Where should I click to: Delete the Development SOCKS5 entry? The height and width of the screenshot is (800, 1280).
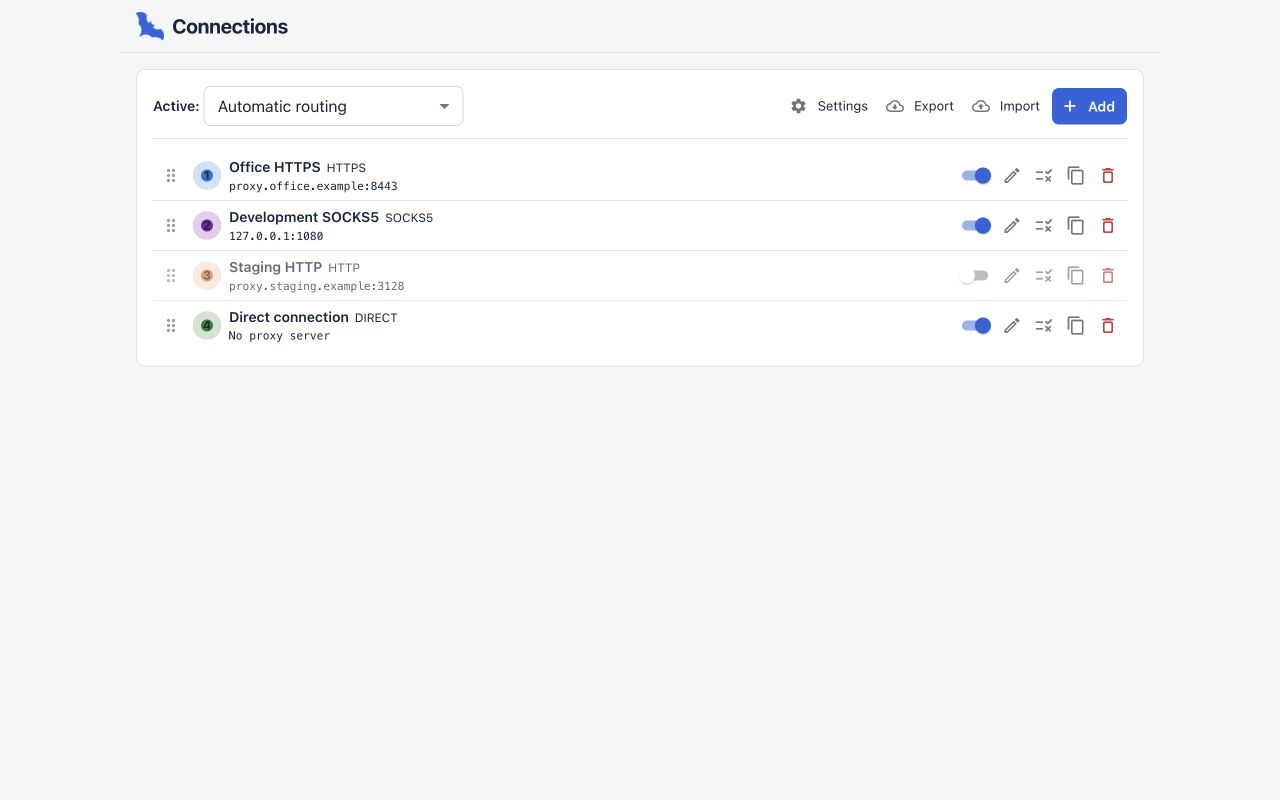pos(1108,226)
